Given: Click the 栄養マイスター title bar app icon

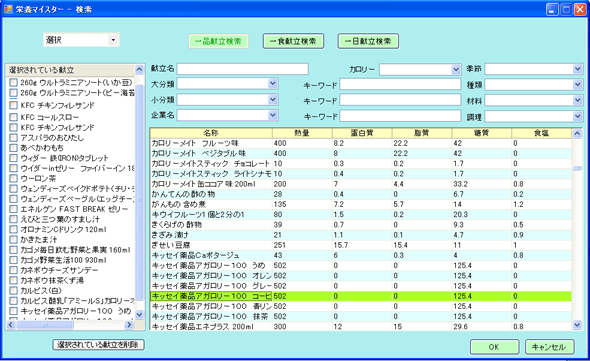Looking at the screenshot, I should tap(8, 9).
